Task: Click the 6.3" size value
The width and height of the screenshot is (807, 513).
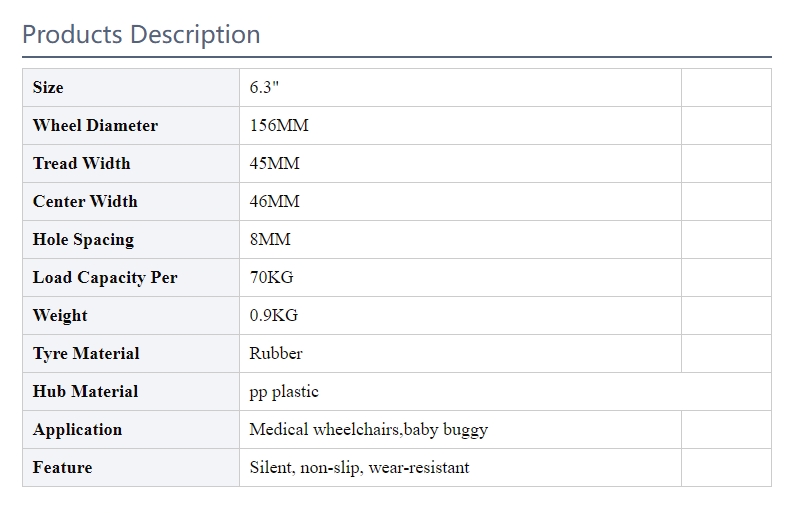Action: 264,87
